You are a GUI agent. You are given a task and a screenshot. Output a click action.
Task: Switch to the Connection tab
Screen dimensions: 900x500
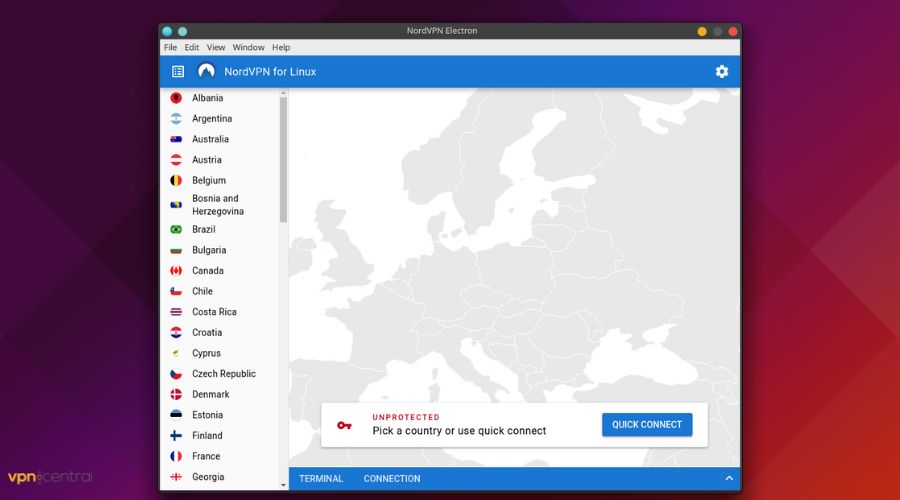(392, 479)
